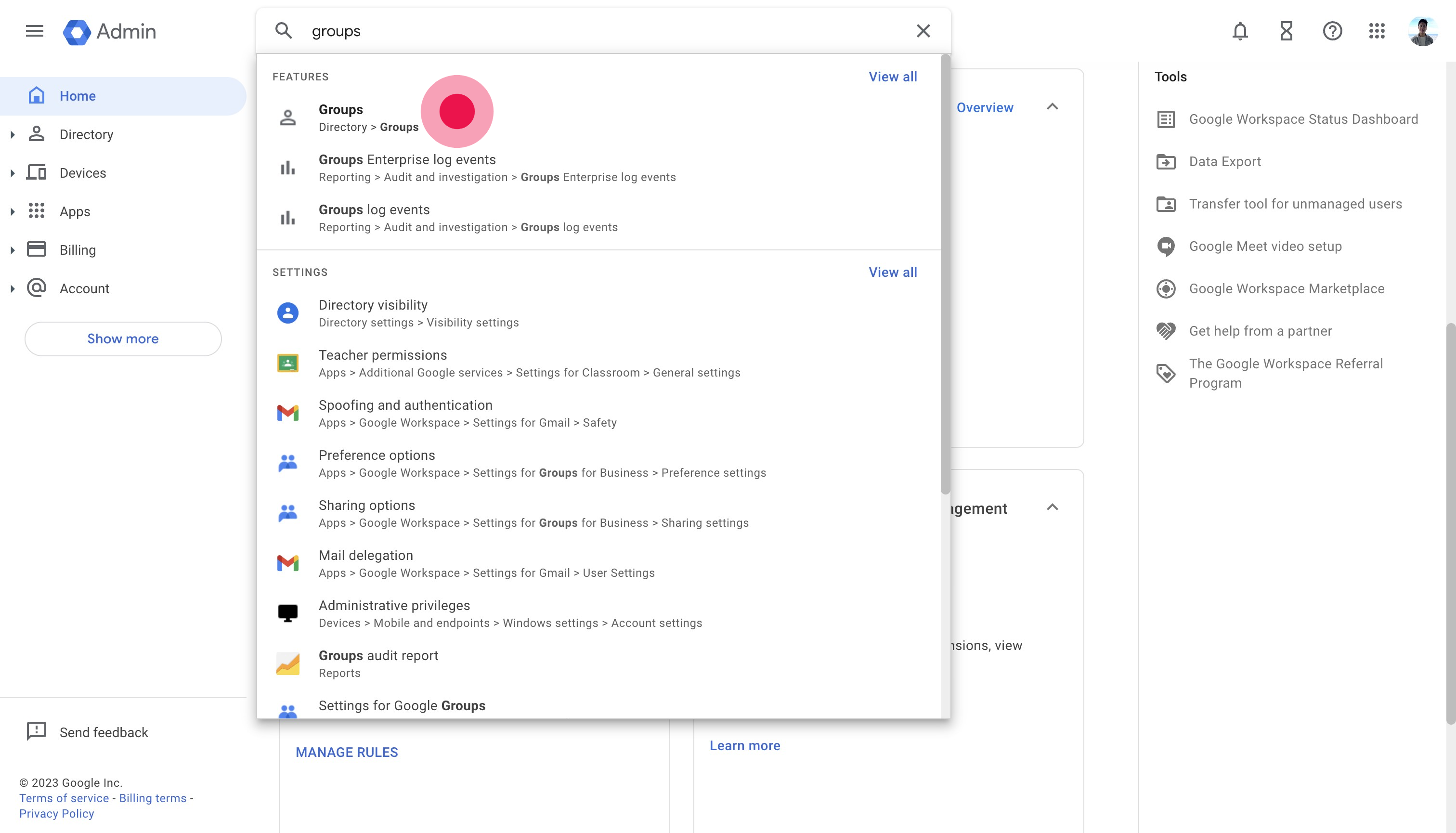Click the person icon beside Groups result

click(x=288, y=118)
